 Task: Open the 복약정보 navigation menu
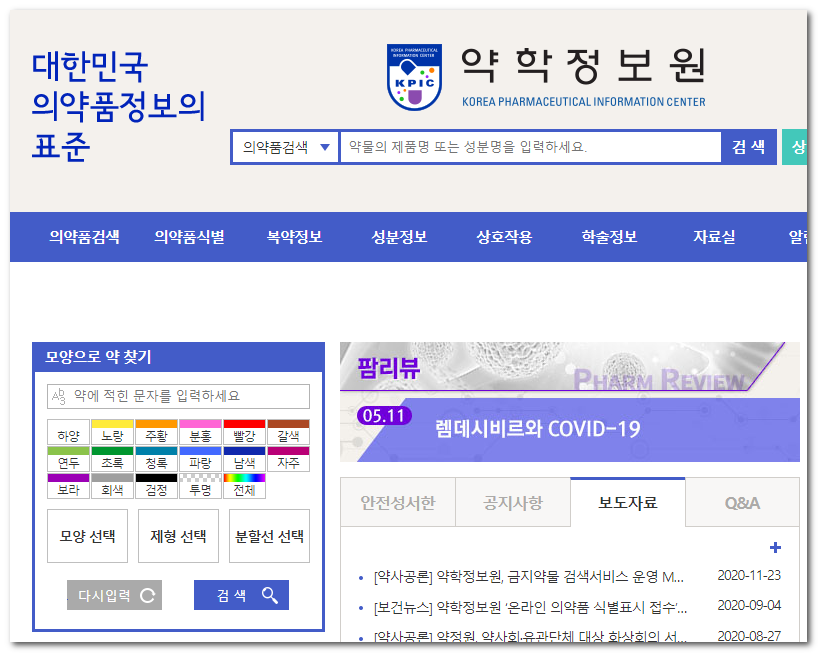pos(294,237)
